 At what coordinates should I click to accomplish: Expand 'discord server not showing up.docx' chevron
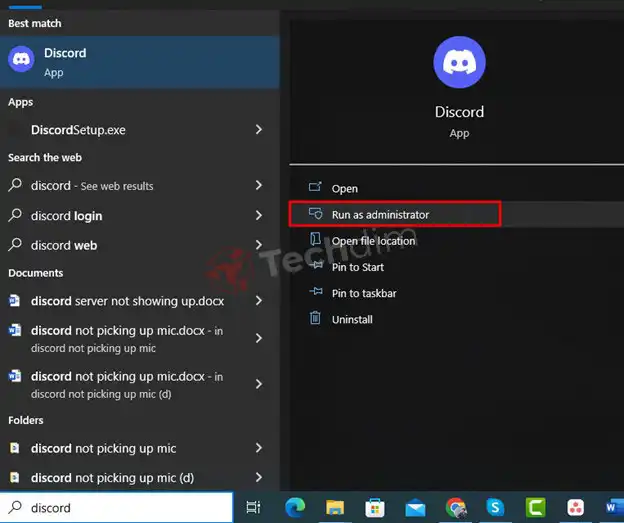(x=259, y=301)
